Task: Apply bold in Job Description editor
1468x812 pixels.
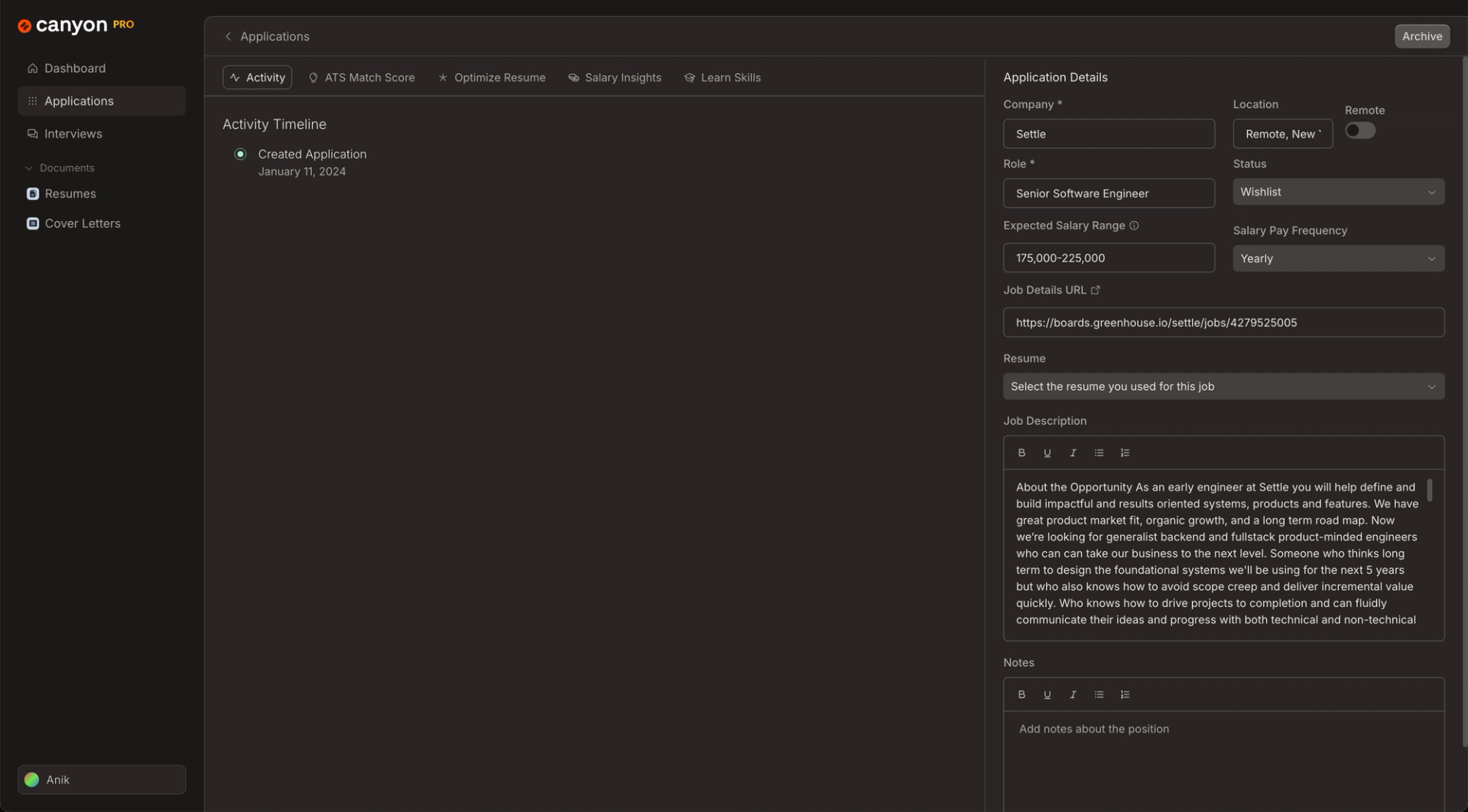Action: point(1021,453)
